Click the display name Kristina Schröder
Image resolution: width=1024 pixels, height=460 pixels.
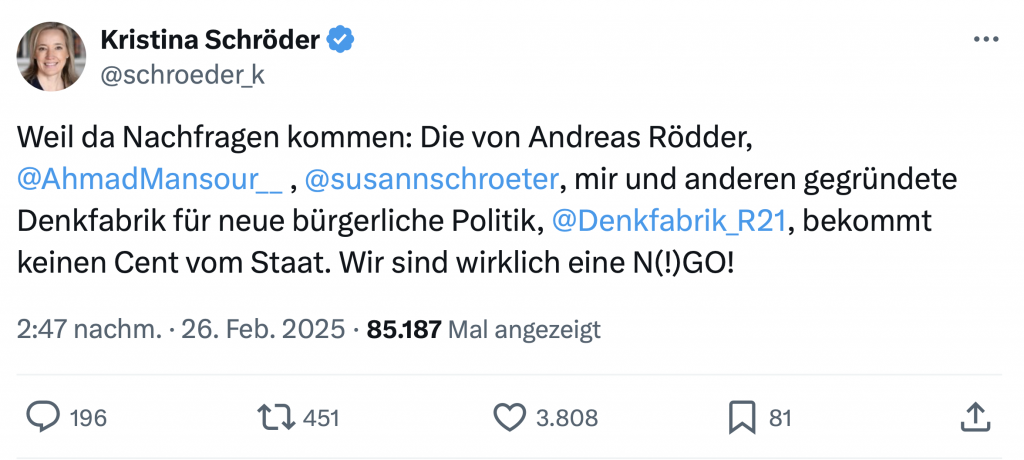coord(210,40)
